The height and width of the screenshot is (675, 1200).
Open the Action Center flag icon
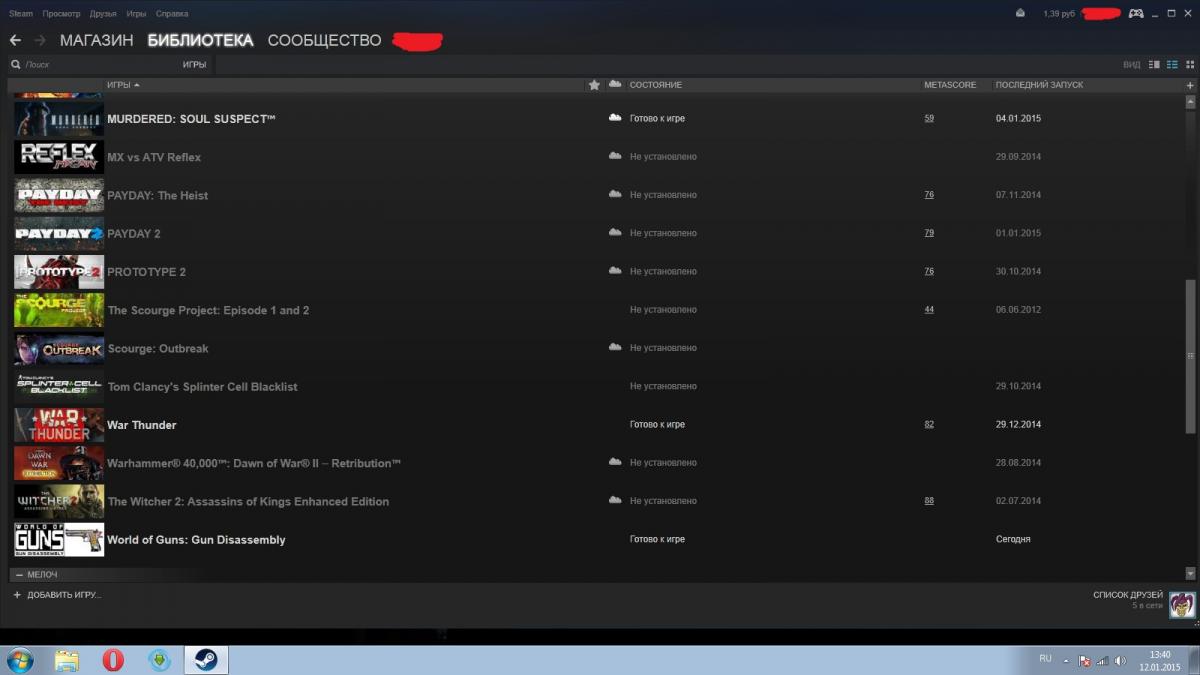pos(1083,661)
